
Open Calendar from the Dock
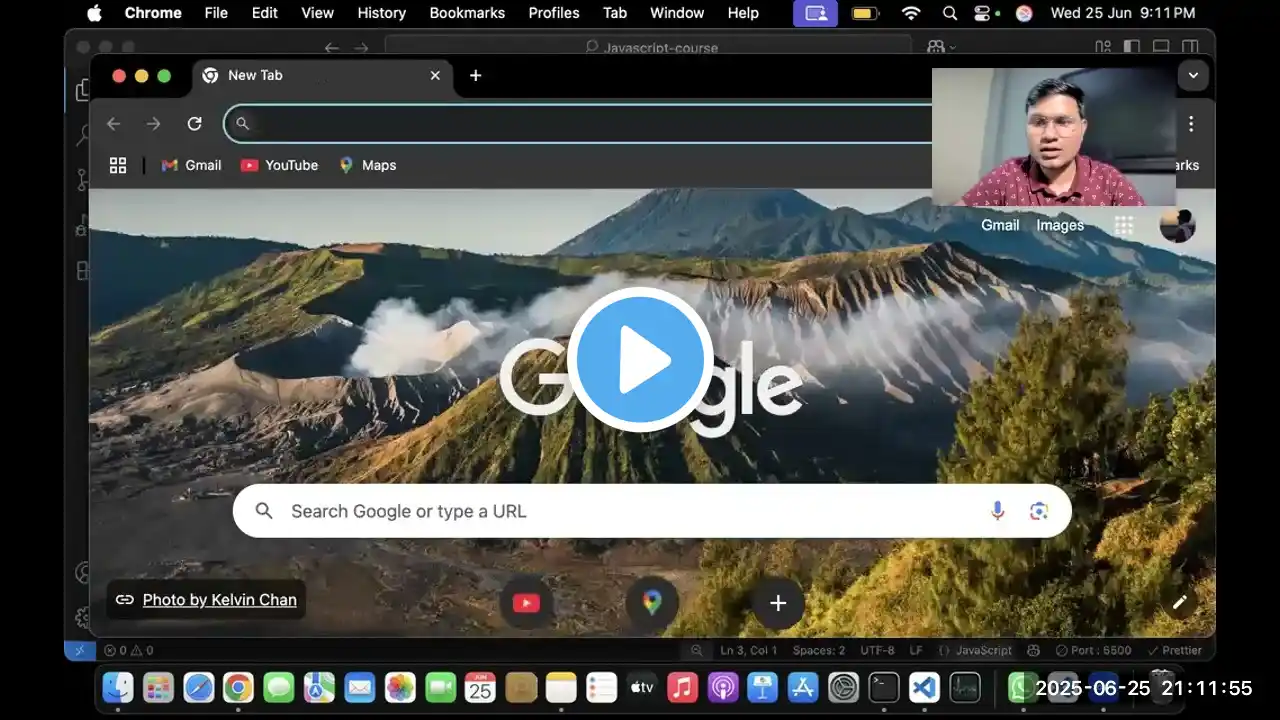[x=481, y=687]
